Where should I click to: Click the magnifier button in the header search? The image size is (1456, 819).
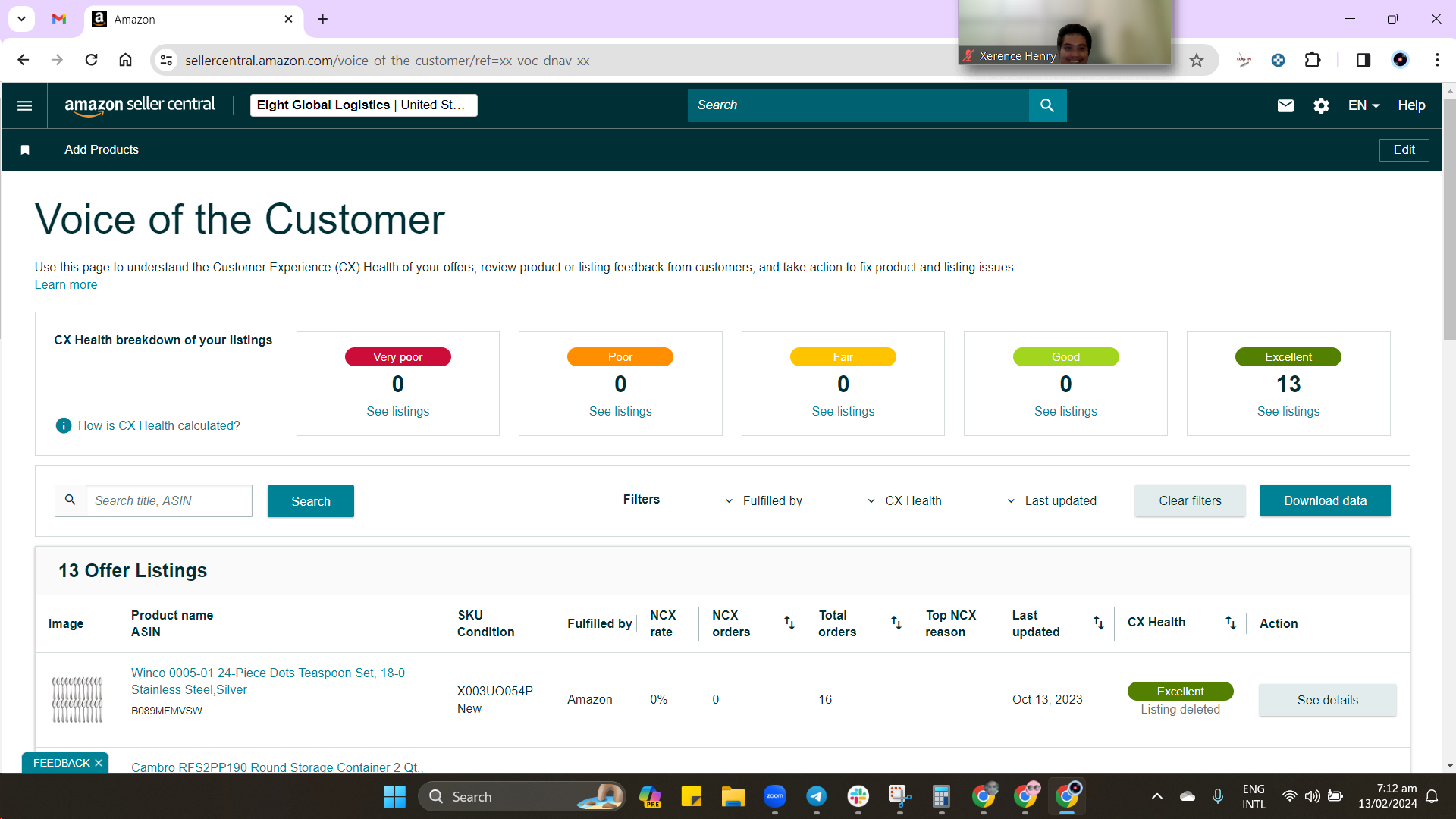click(1047, 105)
